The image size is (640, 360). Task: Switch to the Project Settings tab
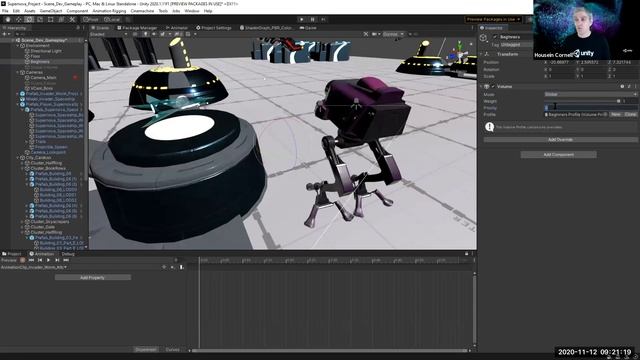point(213,28)
